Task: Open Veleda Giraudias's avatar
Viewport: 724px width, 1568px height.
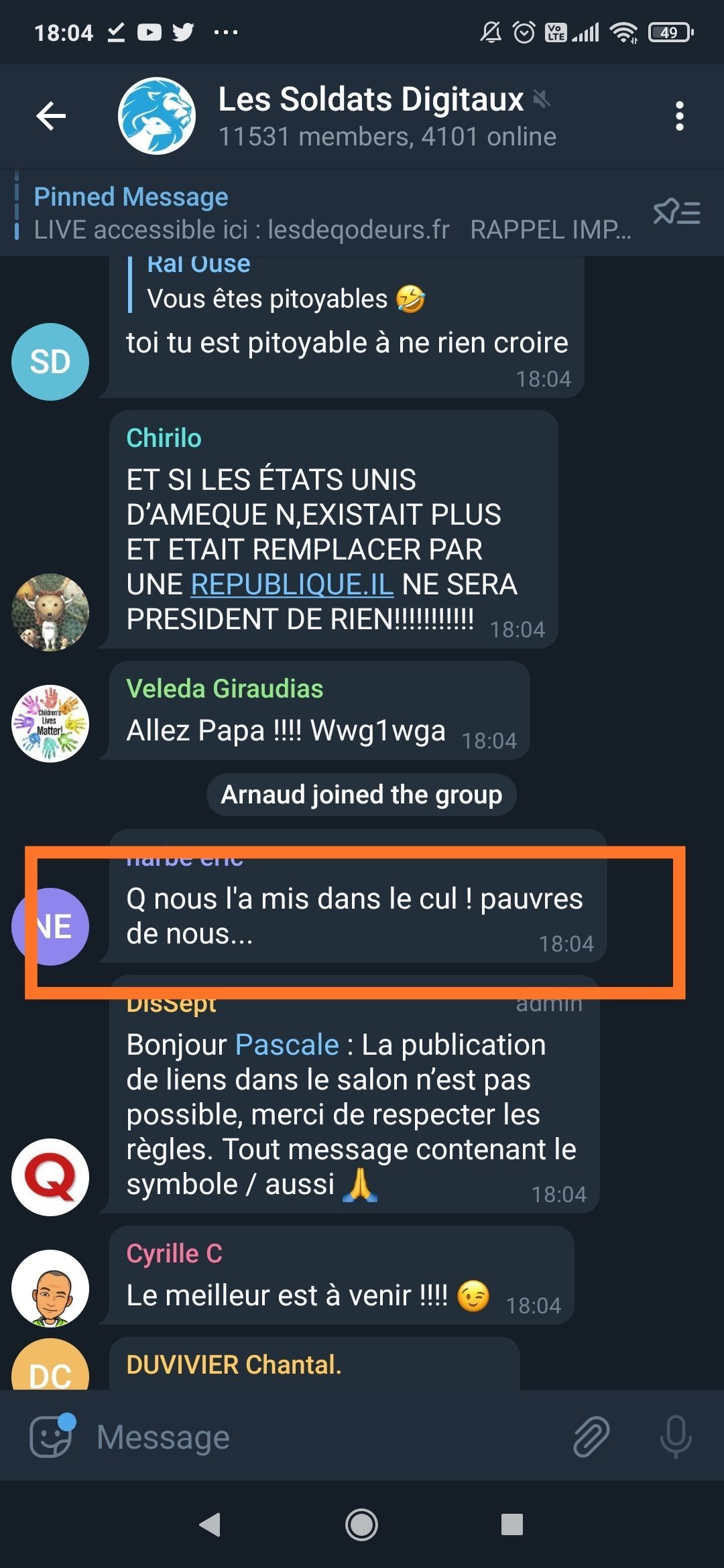Action: pos(50,723)
